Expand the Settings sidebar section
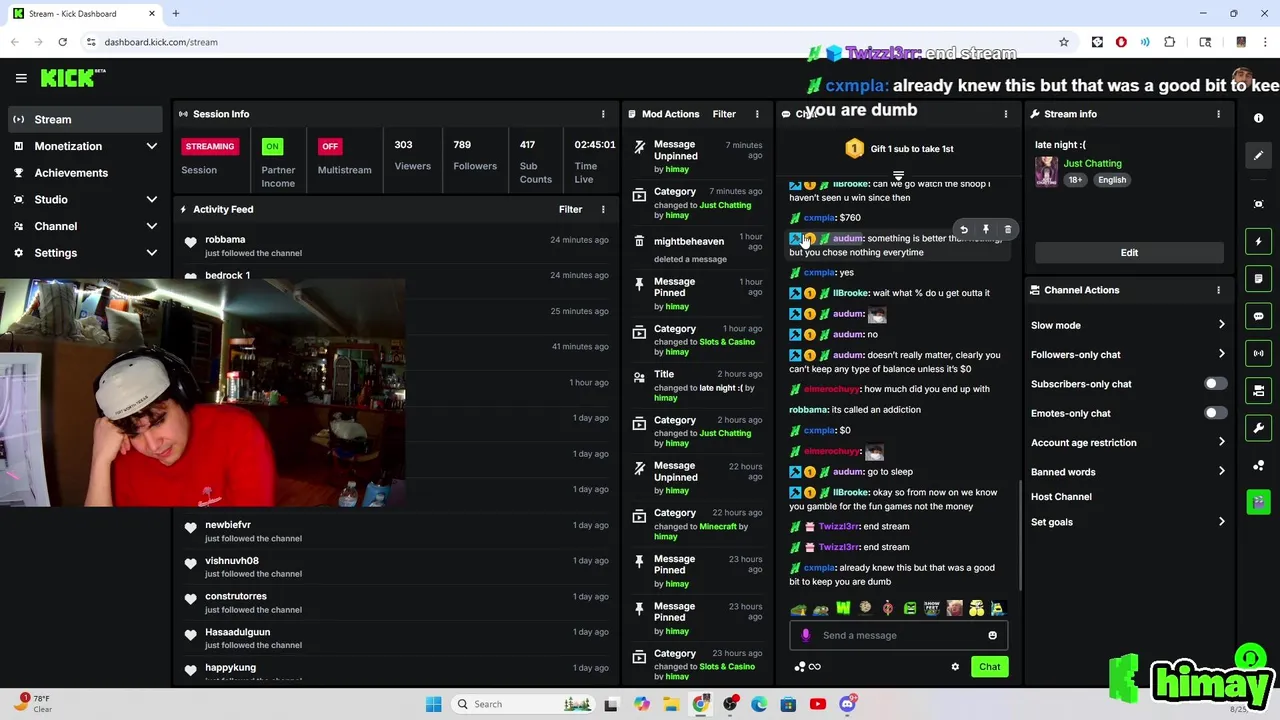Image resolution: width=1280 pixels, height=720 pixels. pos(152,253)
